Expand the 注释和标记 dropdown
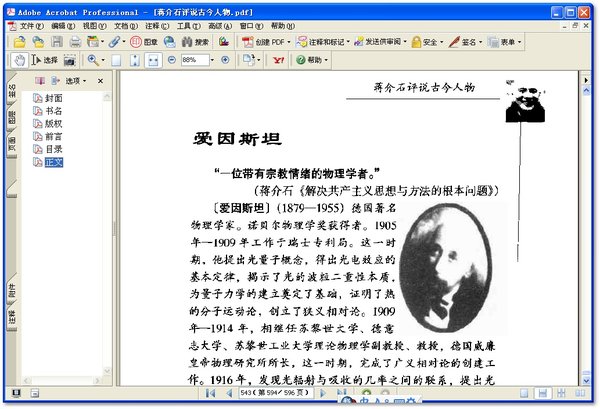 348,42
